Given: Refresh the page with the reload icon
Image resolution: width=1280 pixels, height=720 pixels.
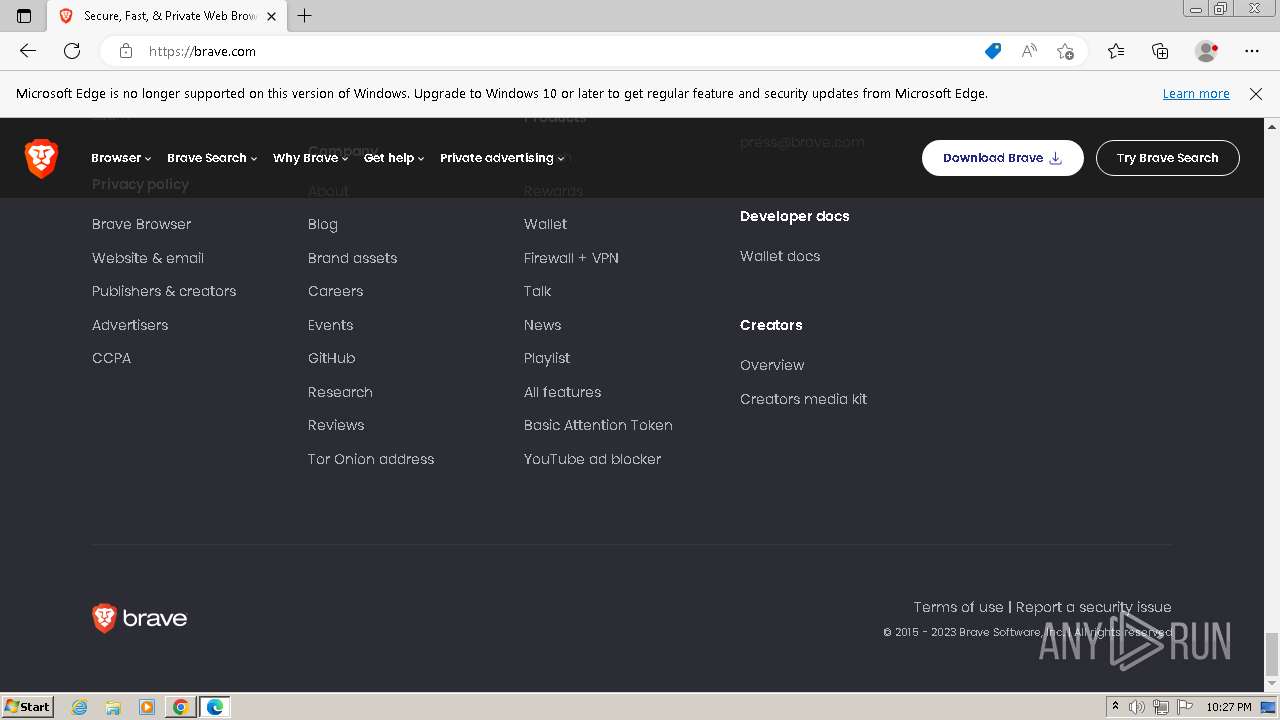Looking at the screenshot, I should tap(72, 51).
